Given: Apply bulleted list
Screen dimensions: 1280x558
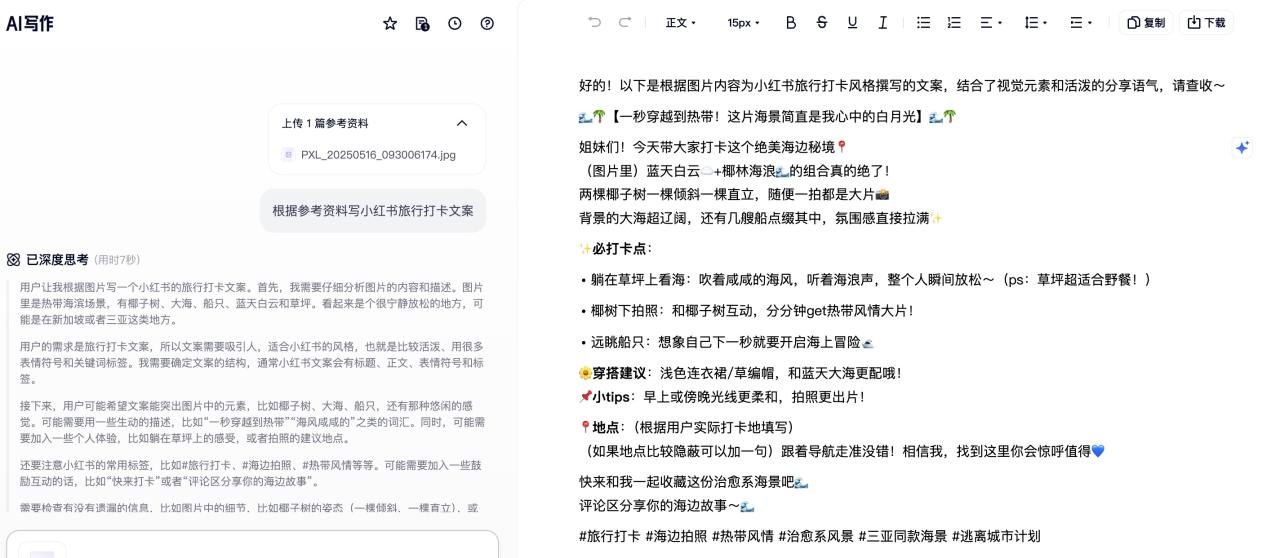Looking at the screenshot, I should point(923,22).
